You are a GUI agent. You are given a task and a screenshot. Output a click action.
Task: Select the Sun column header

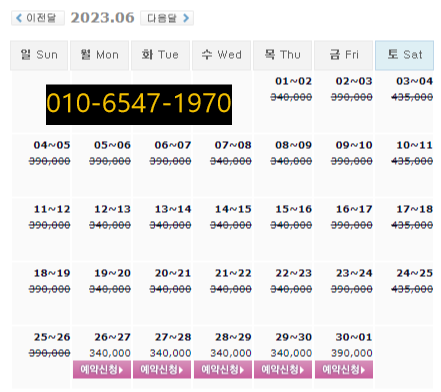pos(39,55)
